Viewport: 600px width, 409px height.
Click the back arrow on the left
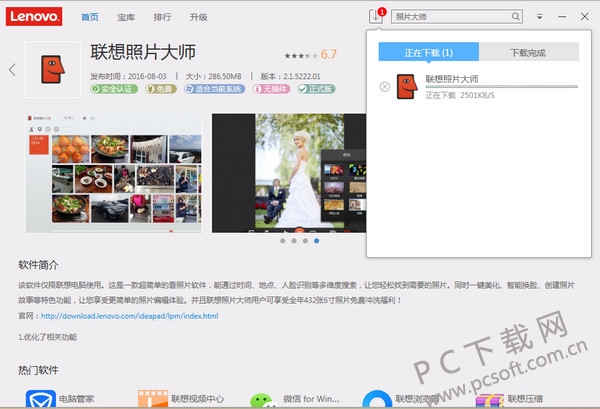coord(12,69)
